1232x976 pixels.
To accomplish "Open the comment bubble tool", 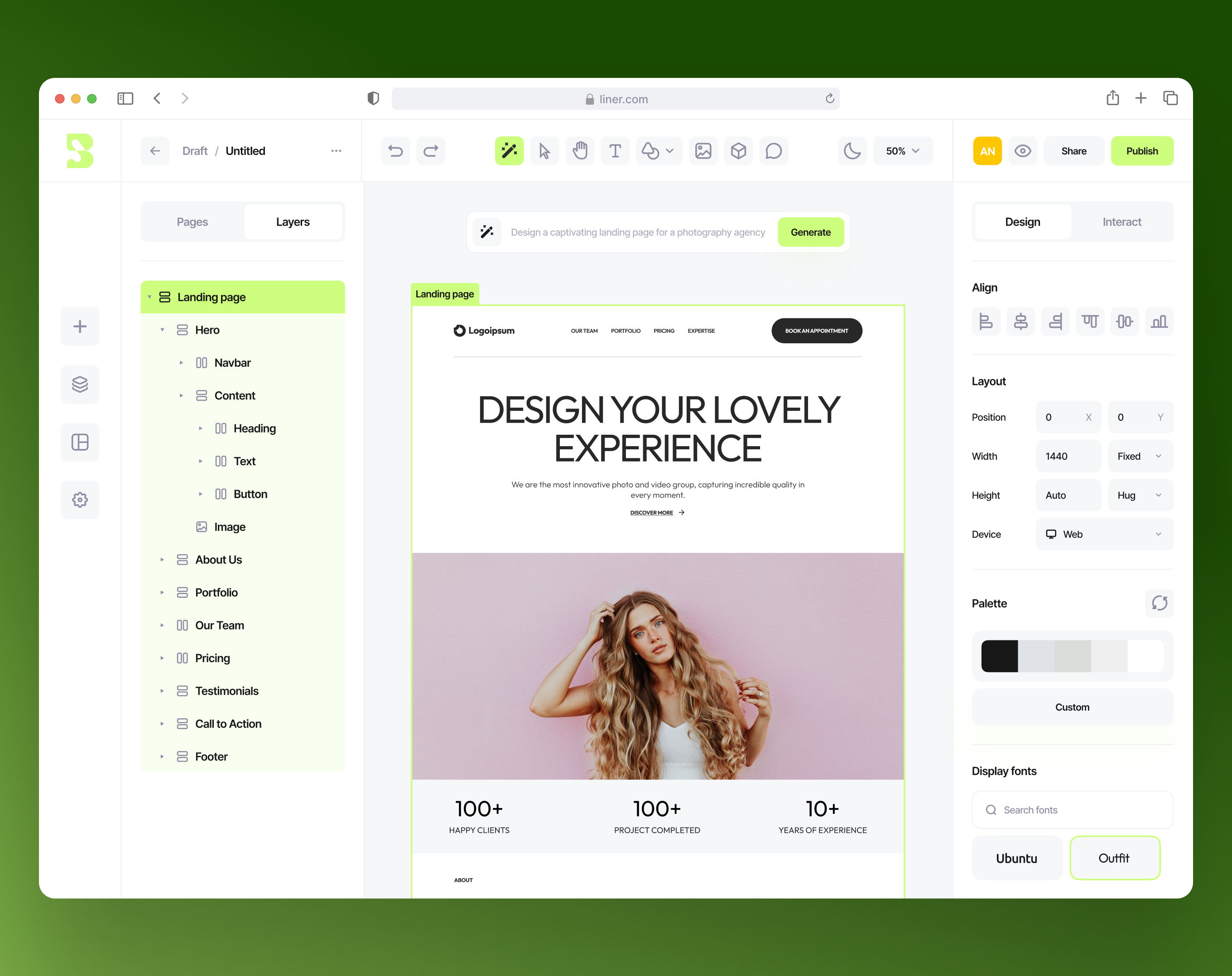I will tap(773, 151).
